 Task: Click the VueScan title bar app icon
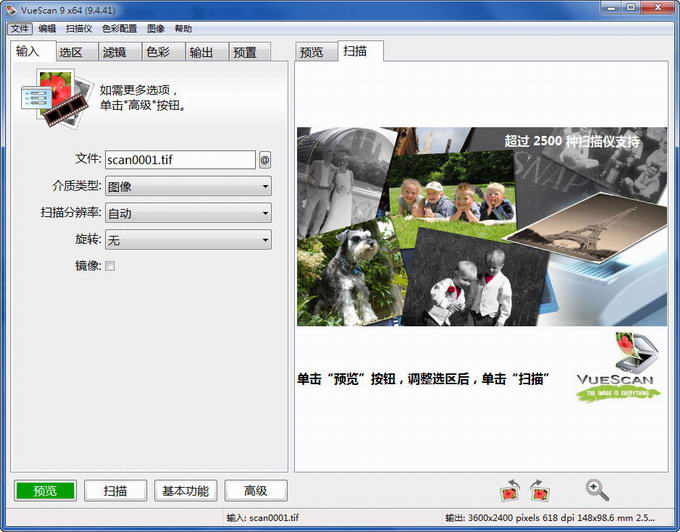[x=11, y=10]
